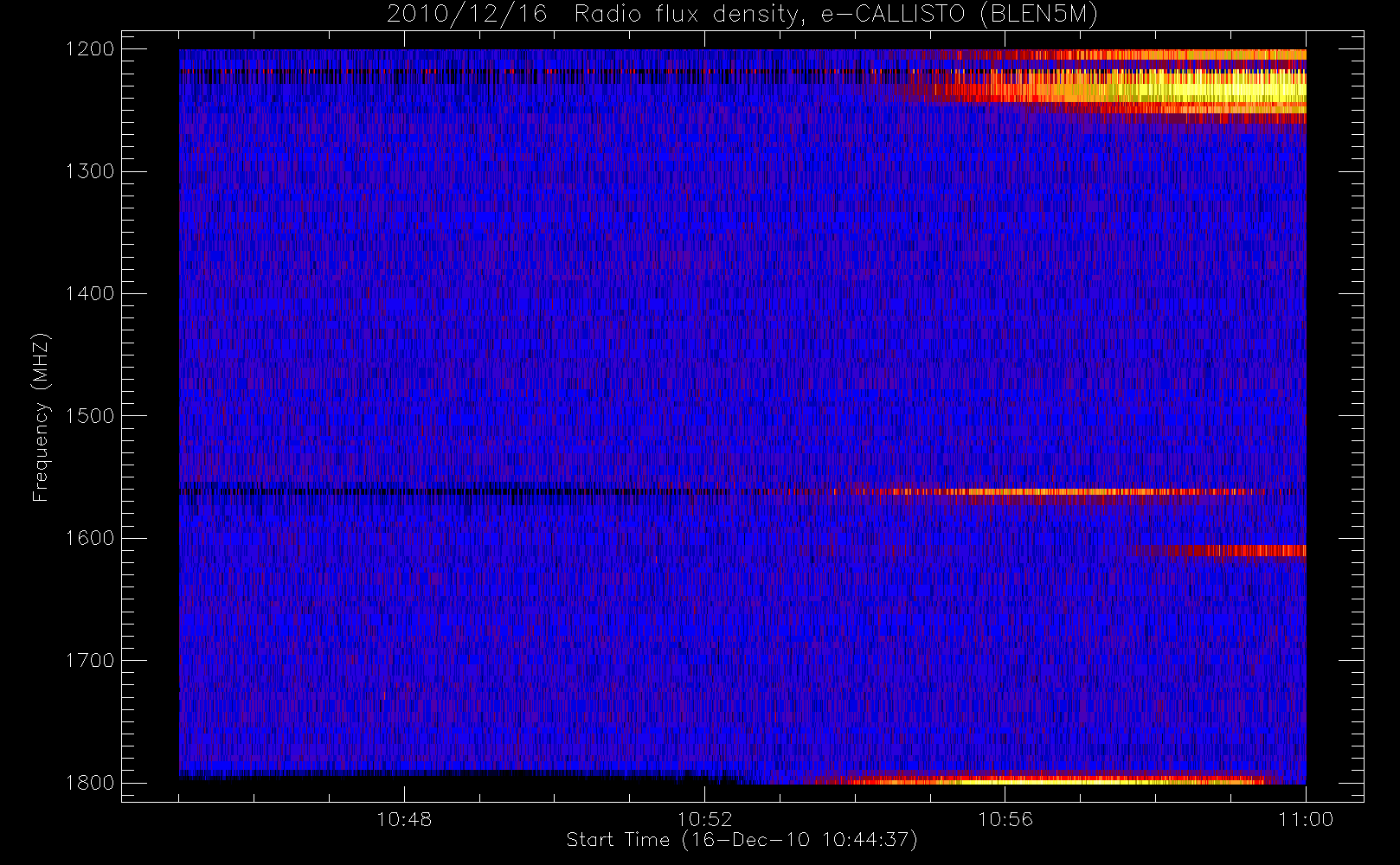Viewport: 1400px width, 865px height.
Task: Click the 11:00 time axis label
Action: click(x=1306, y=819)
